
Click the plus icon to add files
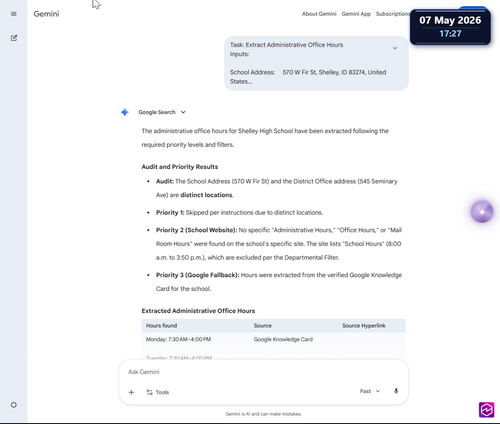[131, 392]
